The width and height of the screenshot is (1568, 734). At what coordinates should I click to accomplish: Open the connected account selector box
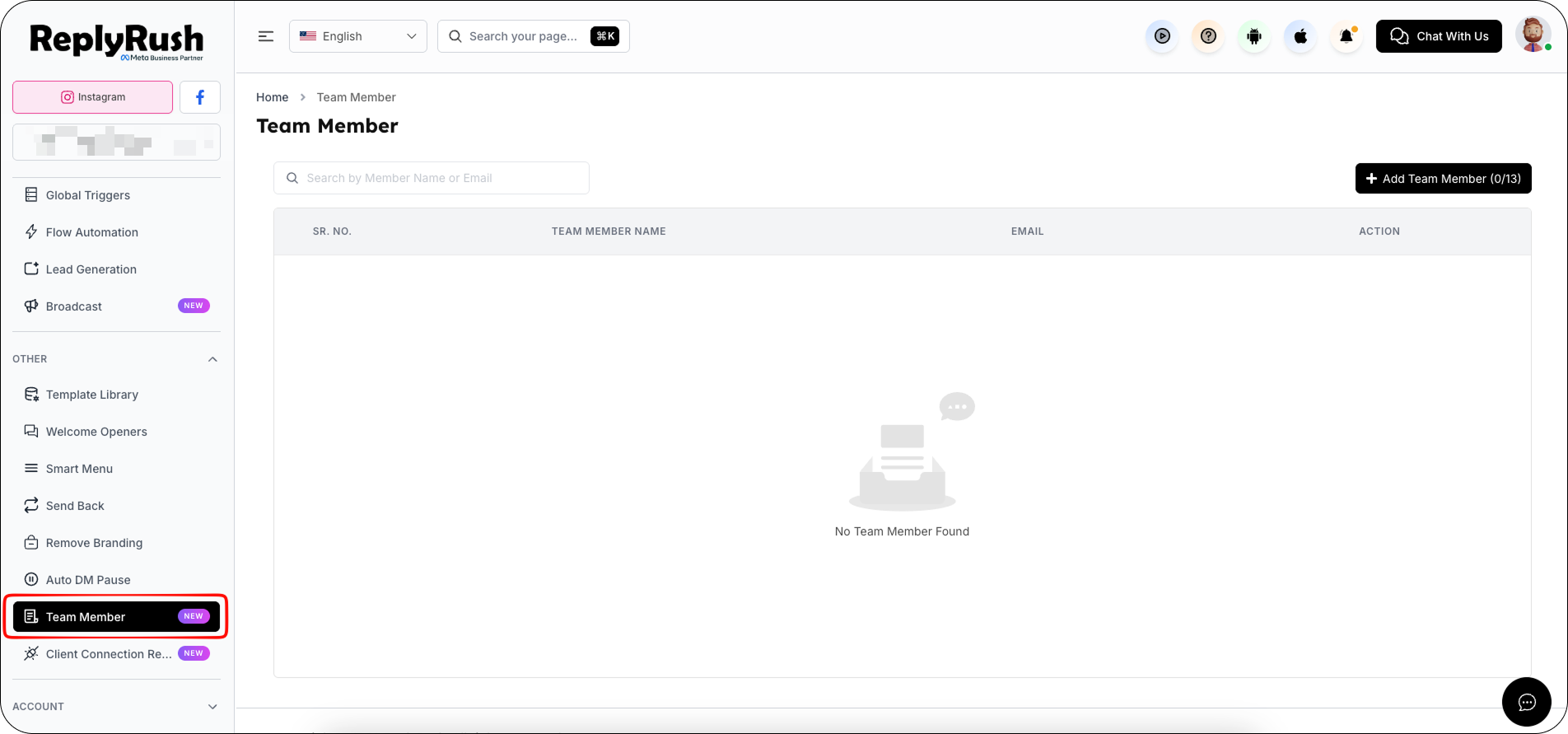point(117,142)
